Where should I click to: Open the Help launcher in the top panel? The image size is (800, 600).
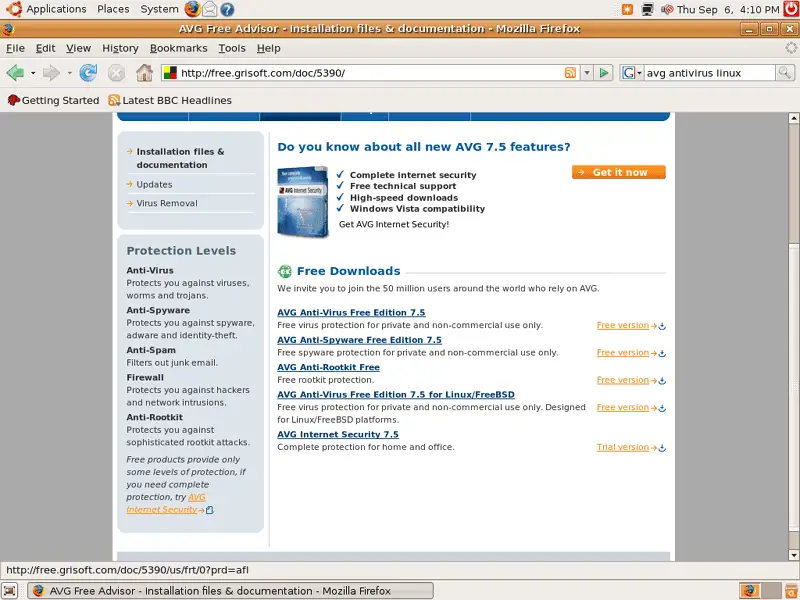(x=227, y=9)
